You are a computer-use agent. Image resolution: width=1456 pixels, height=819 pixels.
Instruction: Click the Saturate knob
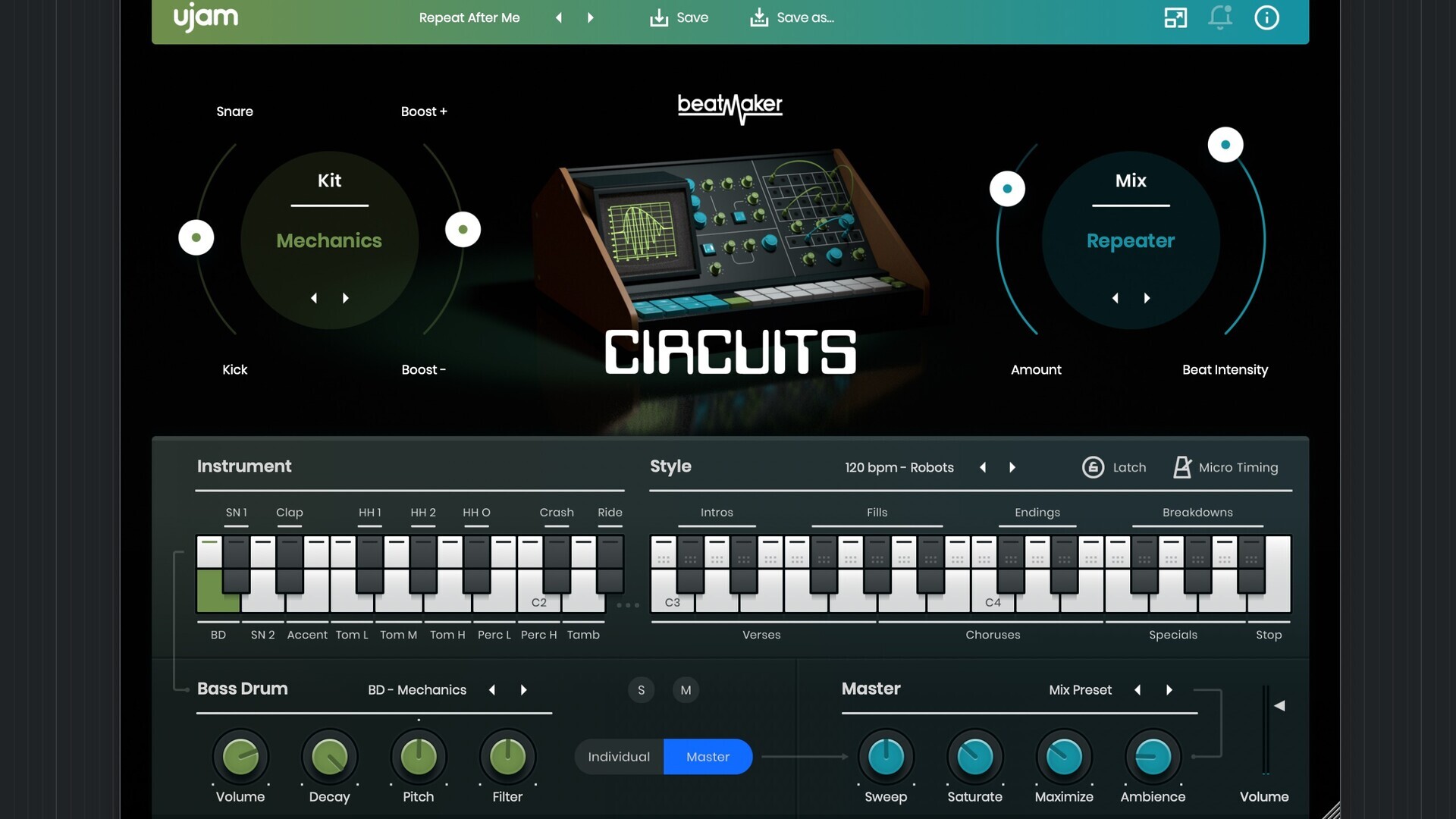975,757
